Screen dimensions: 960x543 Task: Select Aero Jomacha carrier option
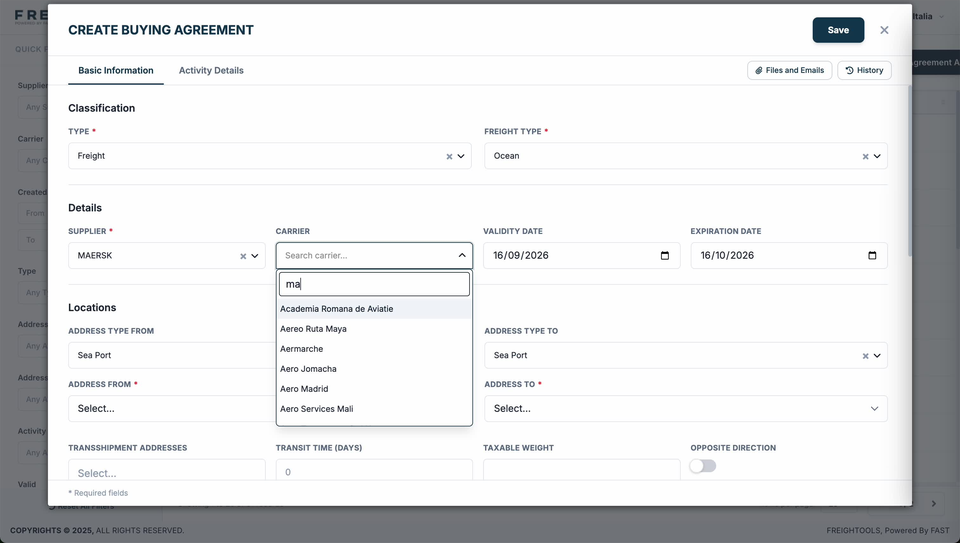[374, 369]
